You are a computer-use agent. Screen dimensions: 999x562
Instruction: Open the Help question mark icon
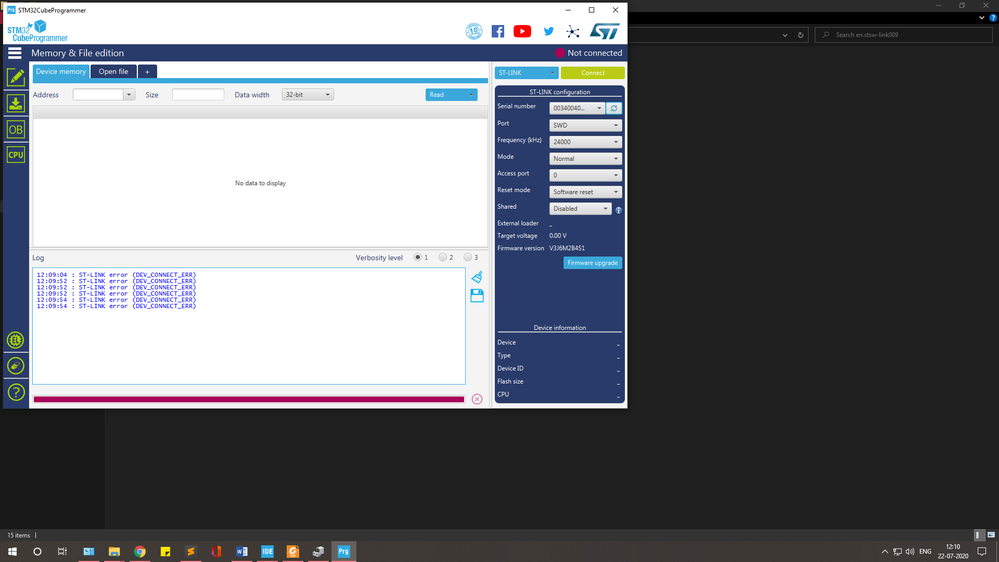click(x=15, y=393)
